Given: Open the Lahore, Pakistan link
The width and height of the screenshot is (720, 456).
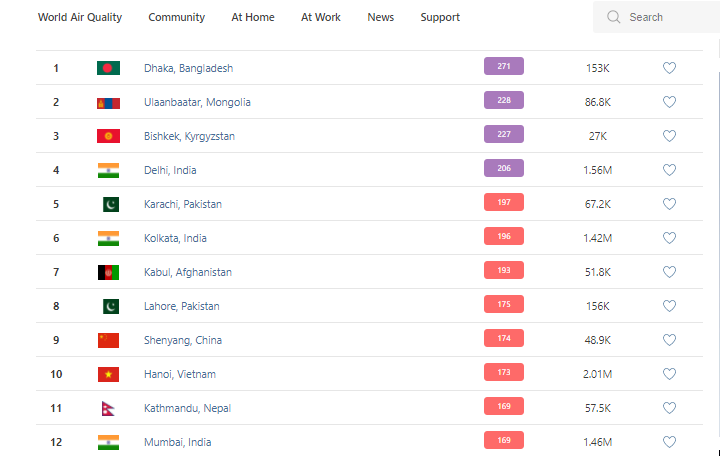Looking at the screenshot, I should [182, 306].
